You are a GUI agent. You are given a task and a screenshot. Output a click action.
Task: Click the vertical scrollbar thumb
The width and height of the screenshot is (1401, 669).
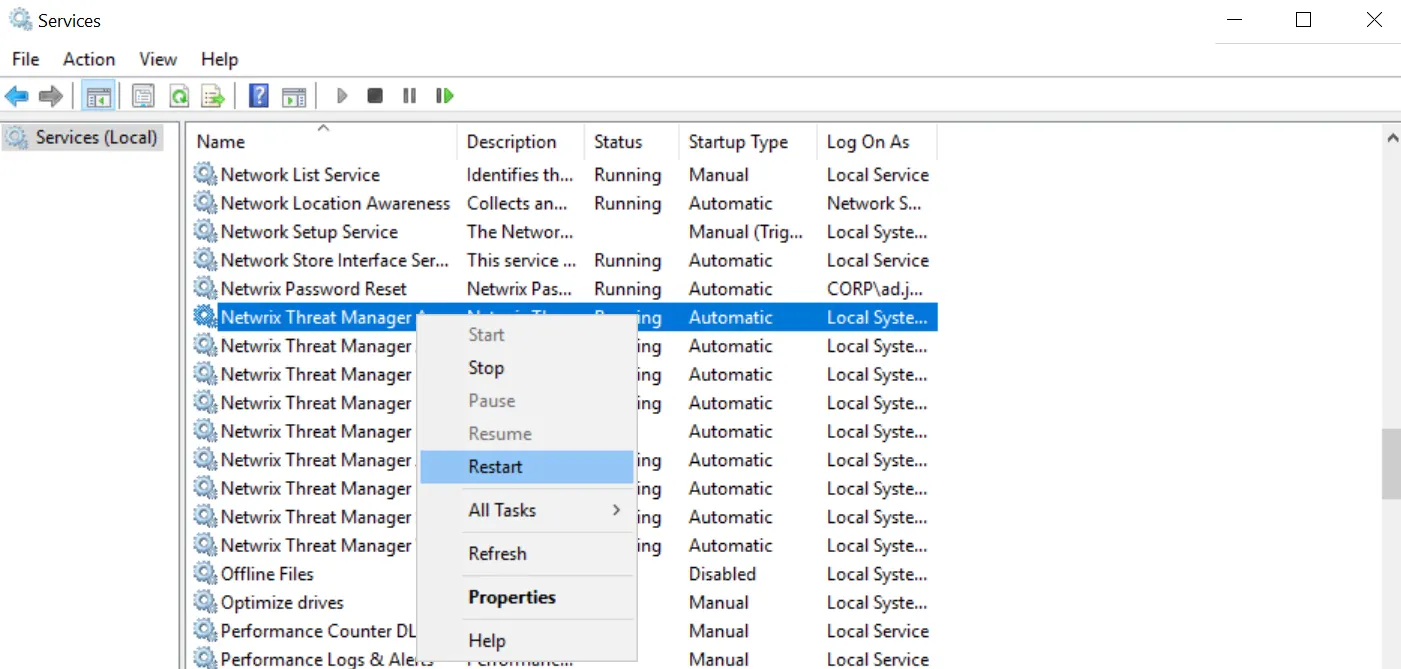1391,464
